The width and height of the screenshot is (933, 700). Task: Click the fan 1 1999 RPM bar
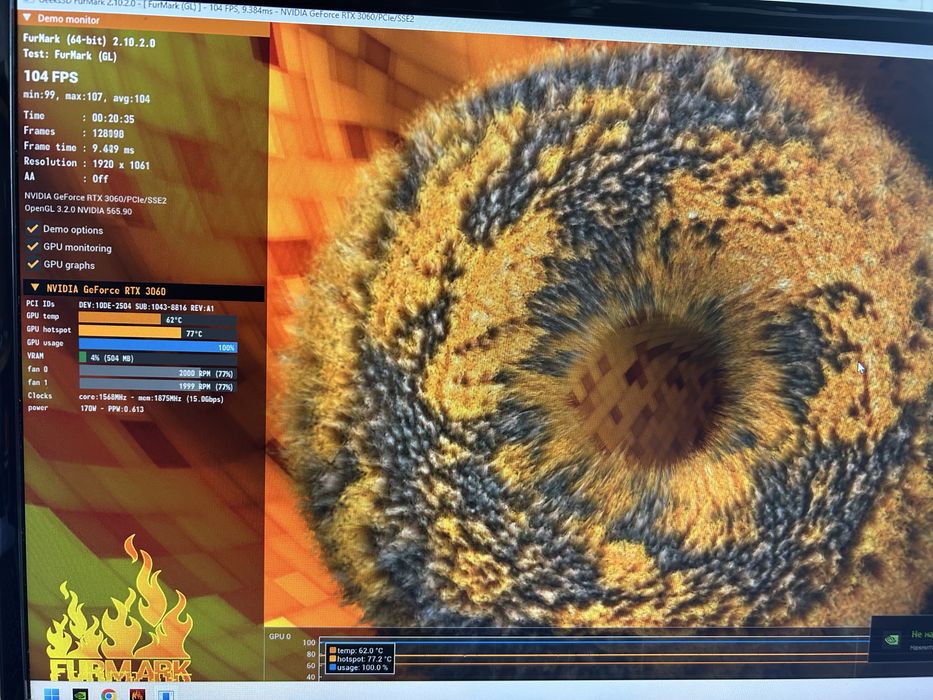158,386
